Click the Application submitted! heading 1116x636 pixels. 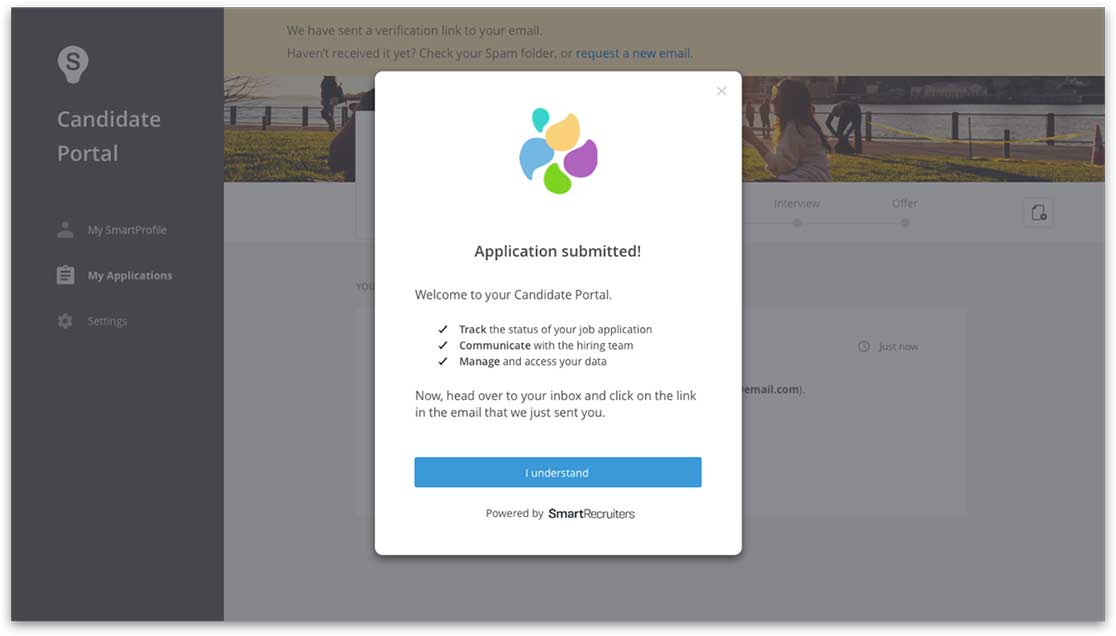tap(557, 251)
